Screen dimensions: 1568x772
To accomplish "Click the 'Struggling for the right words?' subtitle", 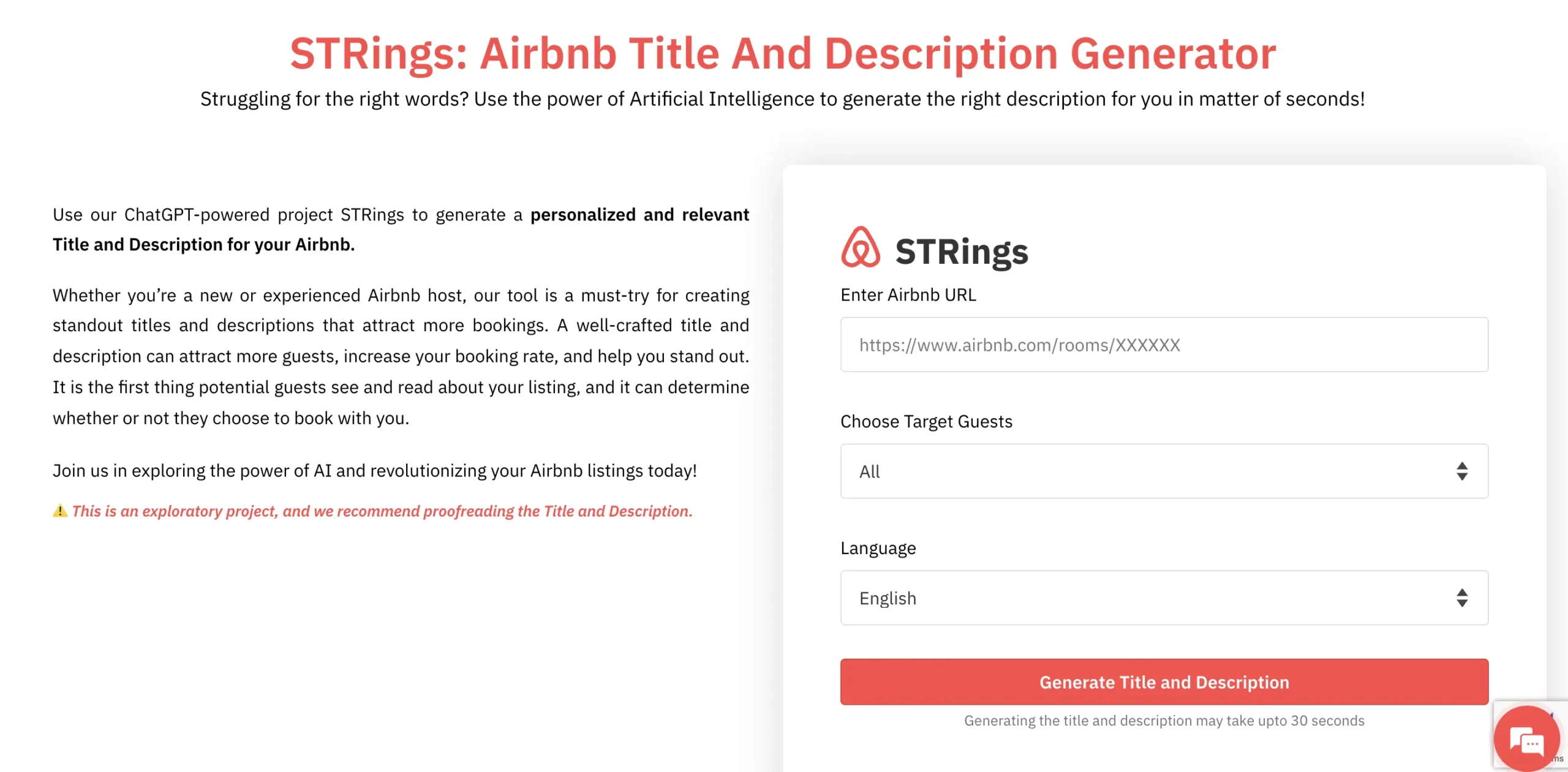I will 783,99.
